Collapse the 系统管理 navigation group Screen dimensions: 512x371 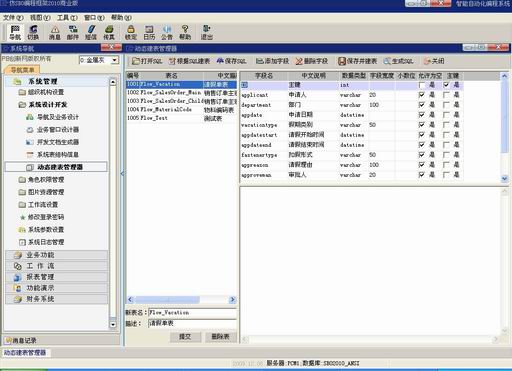point(57,81)
